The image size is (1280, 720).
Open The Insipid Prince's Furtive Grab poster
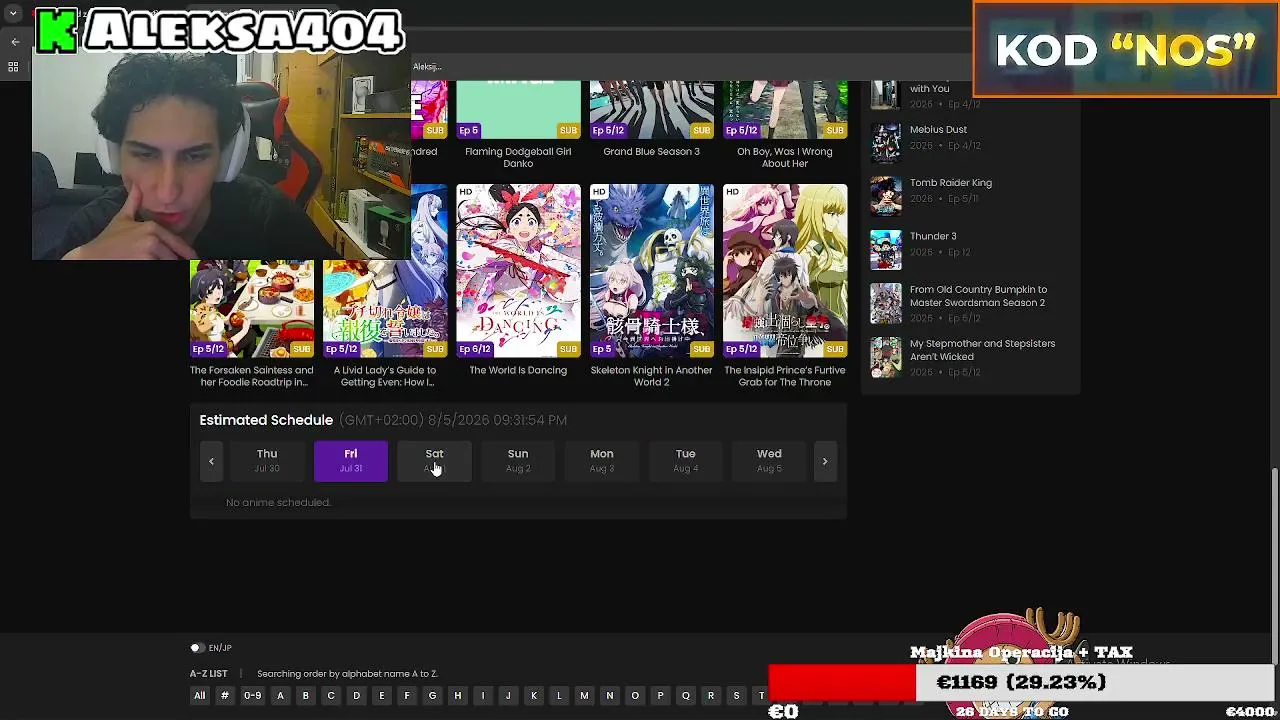pos(785,270)
